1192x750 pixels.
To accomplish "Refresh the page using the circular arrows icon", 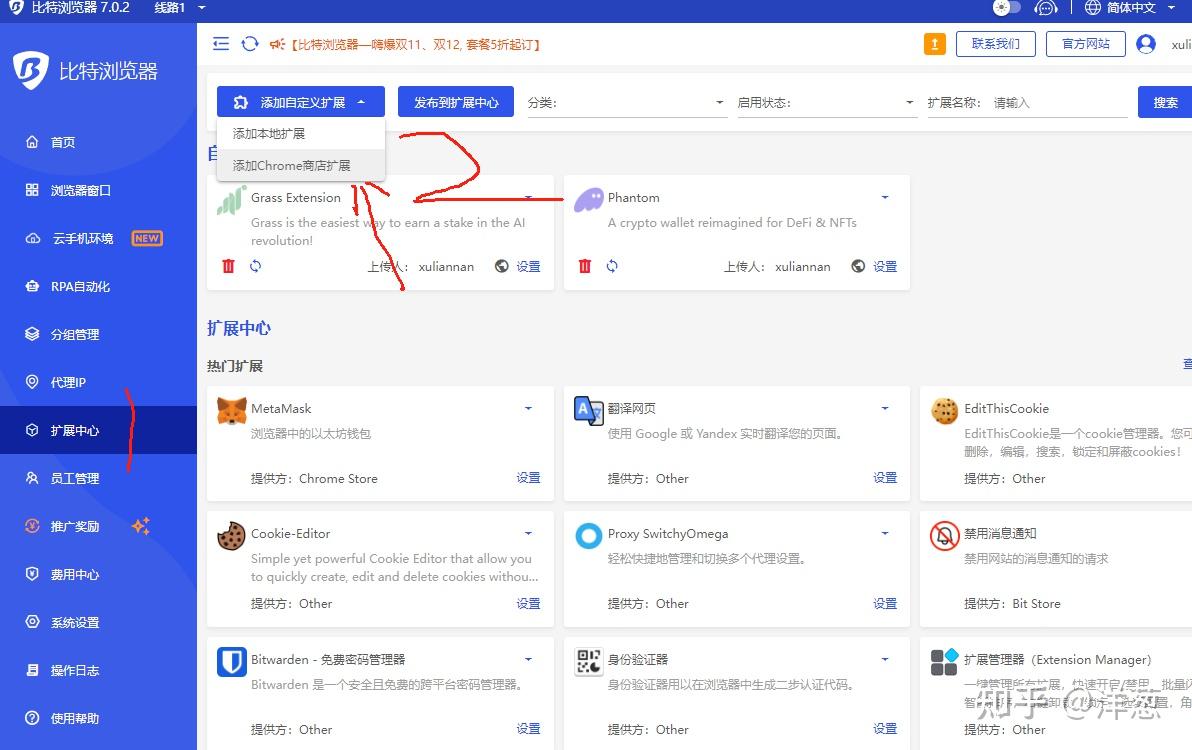I will [x=249, y=44].
